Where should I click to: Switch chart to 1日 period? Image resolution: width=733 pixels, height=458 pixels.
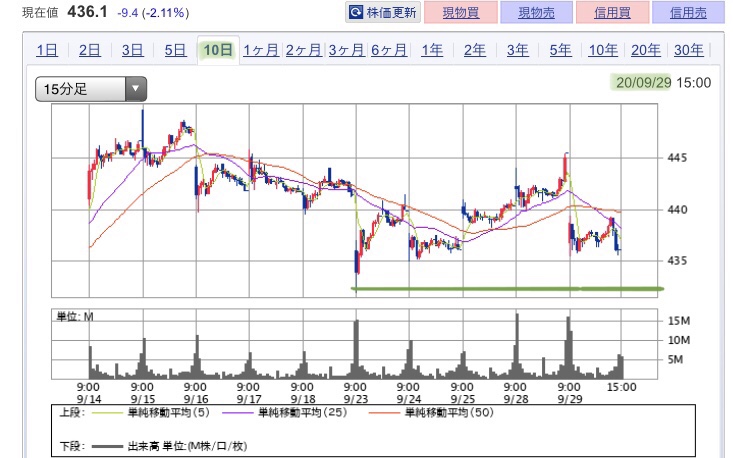click(x=47, y=50)
